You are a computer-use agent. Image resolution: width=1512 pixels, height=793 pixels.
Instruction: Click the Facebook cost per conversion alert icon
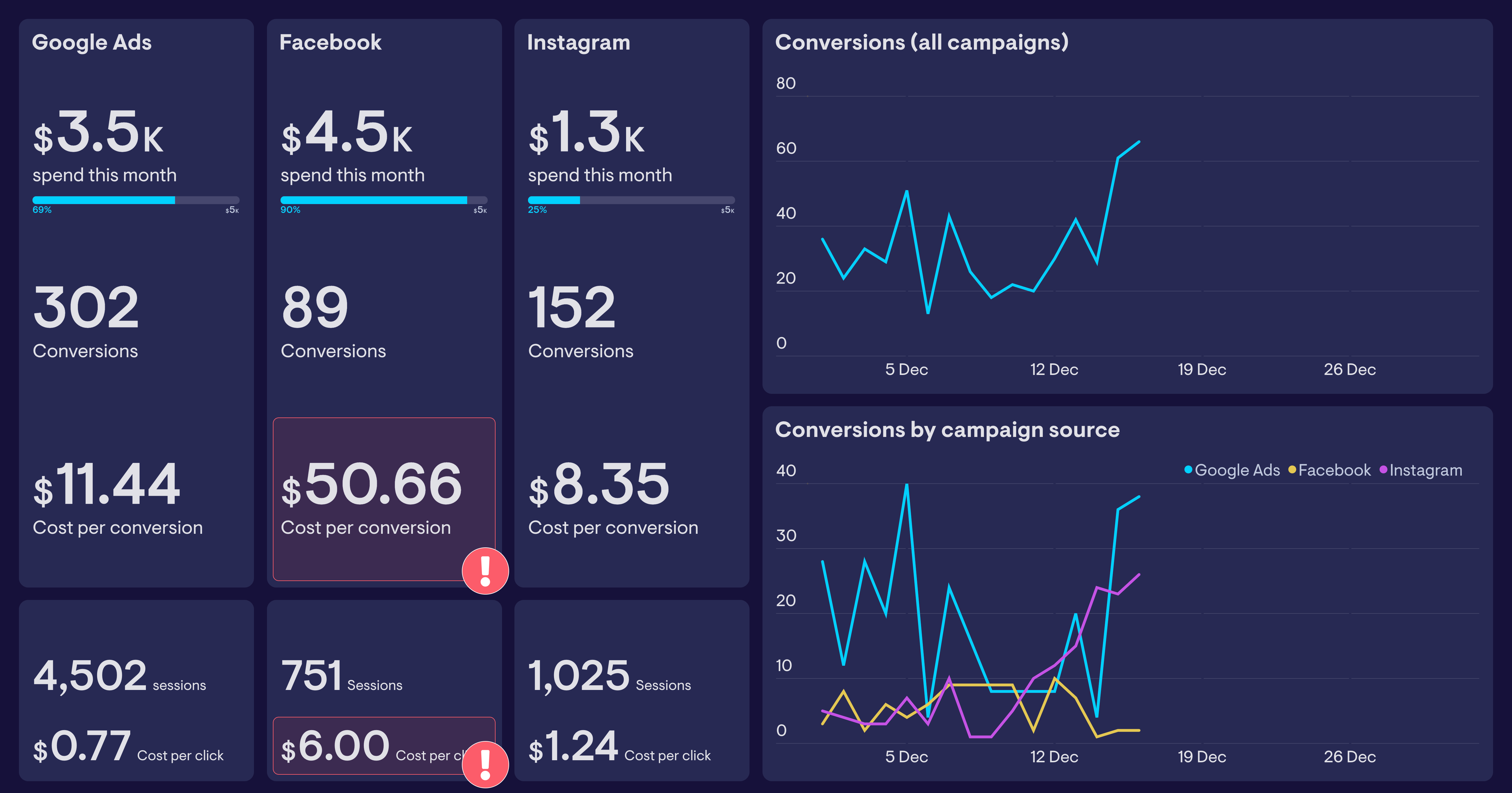coord(485,570)
